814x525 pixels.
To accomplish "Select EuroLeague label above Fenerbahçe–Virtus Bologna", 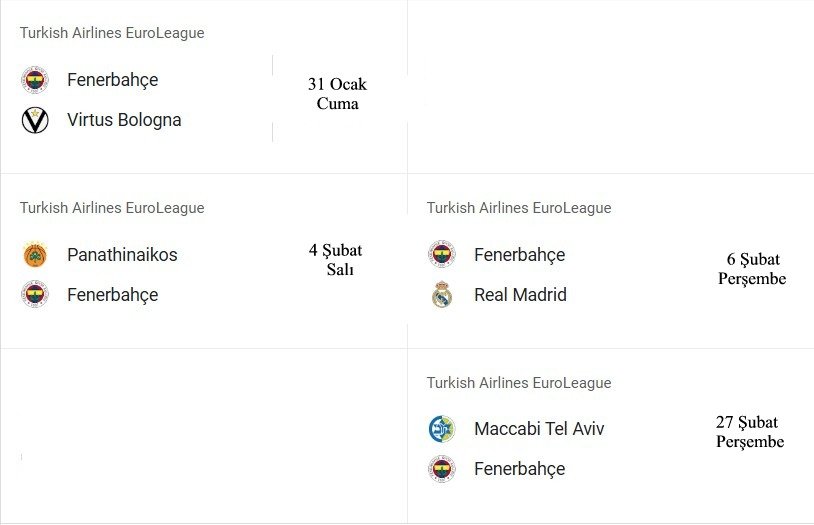I will [x=112, y=33].
